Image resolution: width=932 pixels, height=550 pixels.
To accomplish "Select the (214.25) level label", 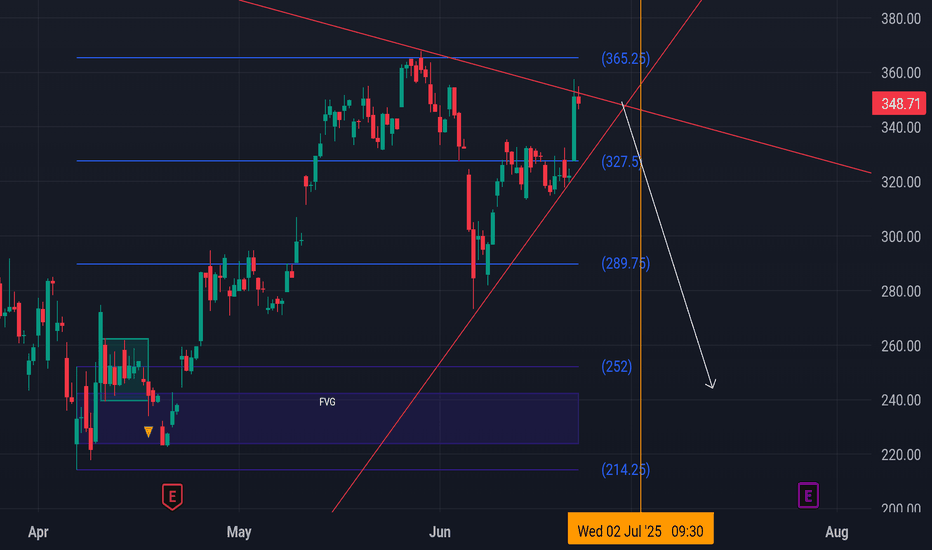I will 625,470.
